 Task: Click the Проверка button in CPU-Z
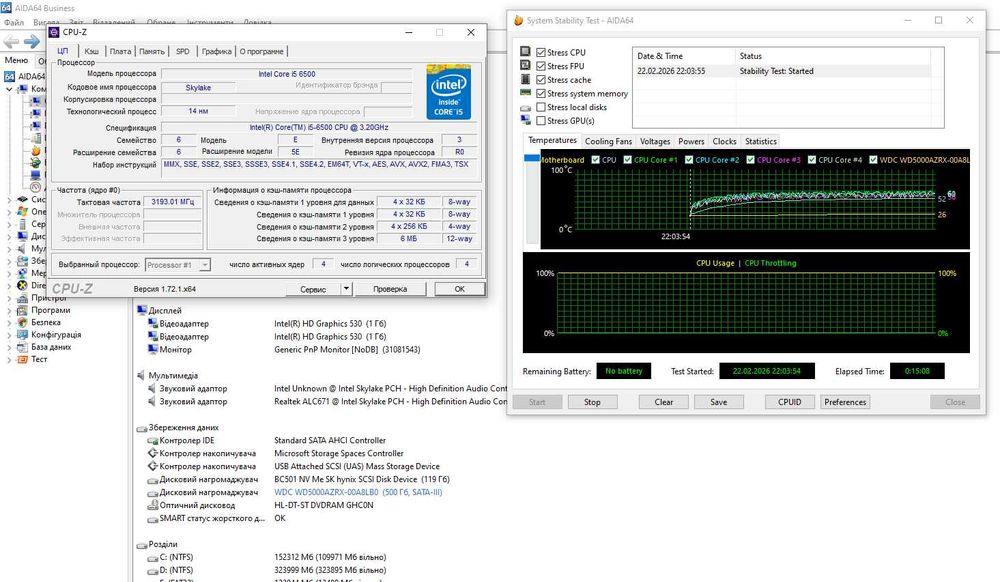click(x=390, y=289)
